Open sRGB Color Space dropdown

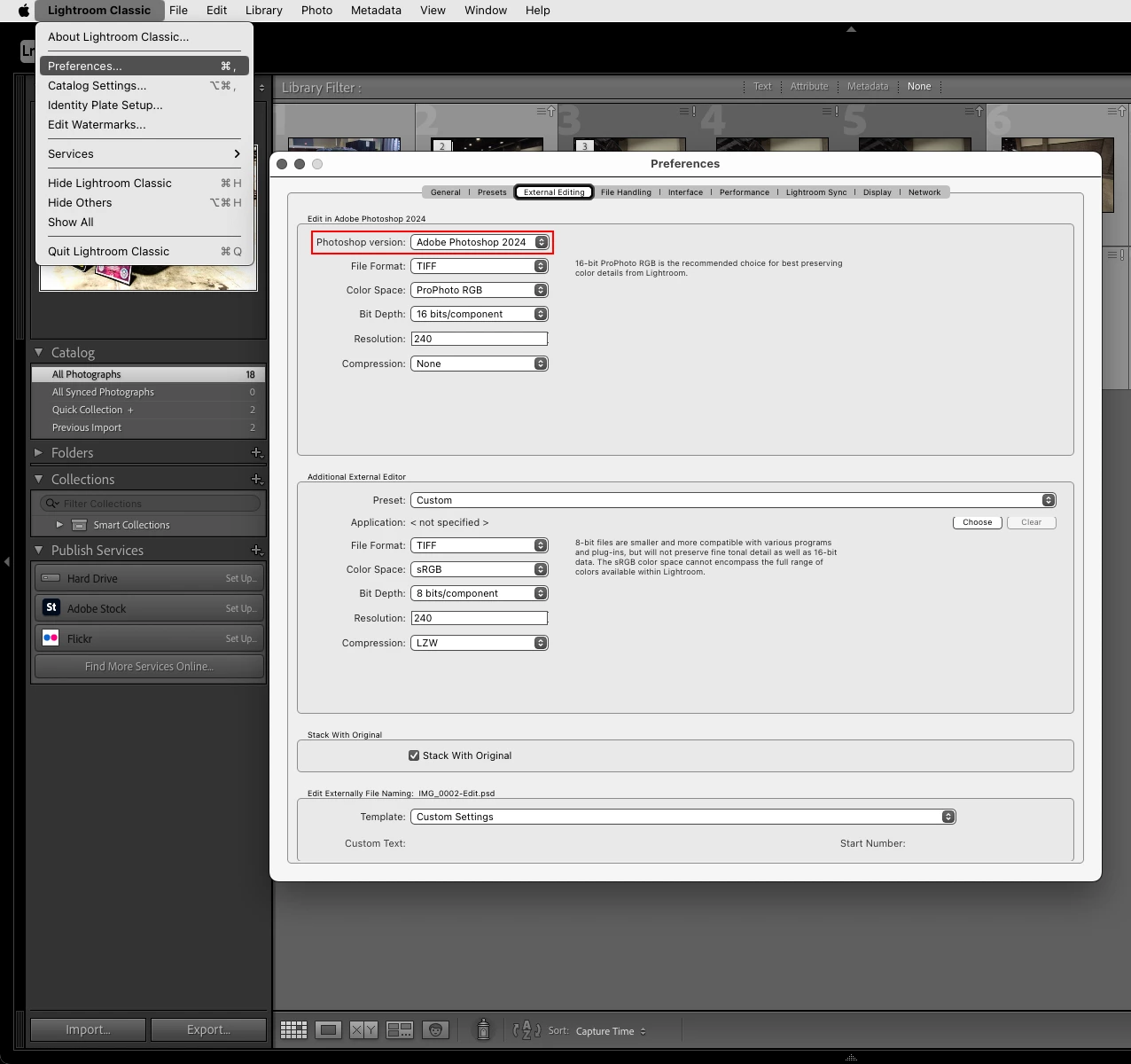pyautogui.click(x=480, y=569)
